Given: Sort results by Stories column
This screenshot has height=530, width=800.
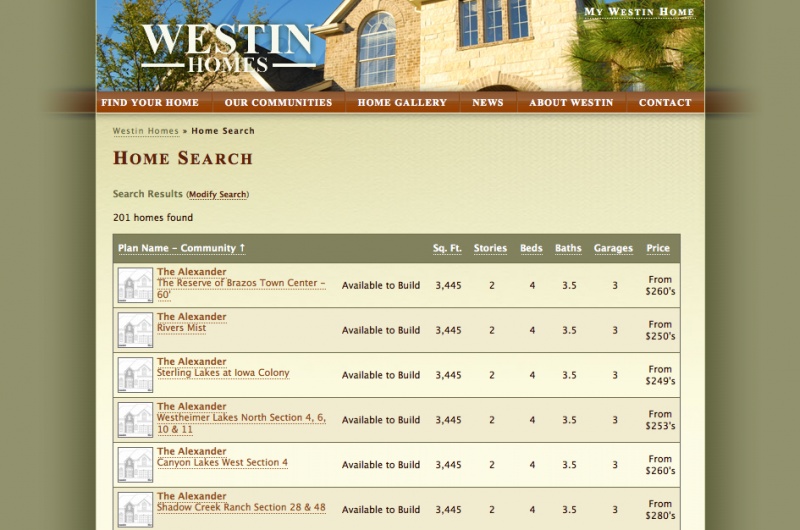Looking at the screenshot, I should click(x=490, y=248).
